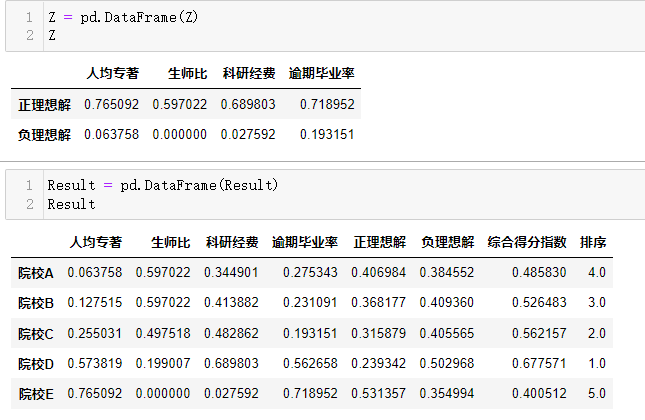Screen dimensions: 645x420
Task: Click 院校A 正理想解 value 0.406984
Action: click(x=378, y=272)
